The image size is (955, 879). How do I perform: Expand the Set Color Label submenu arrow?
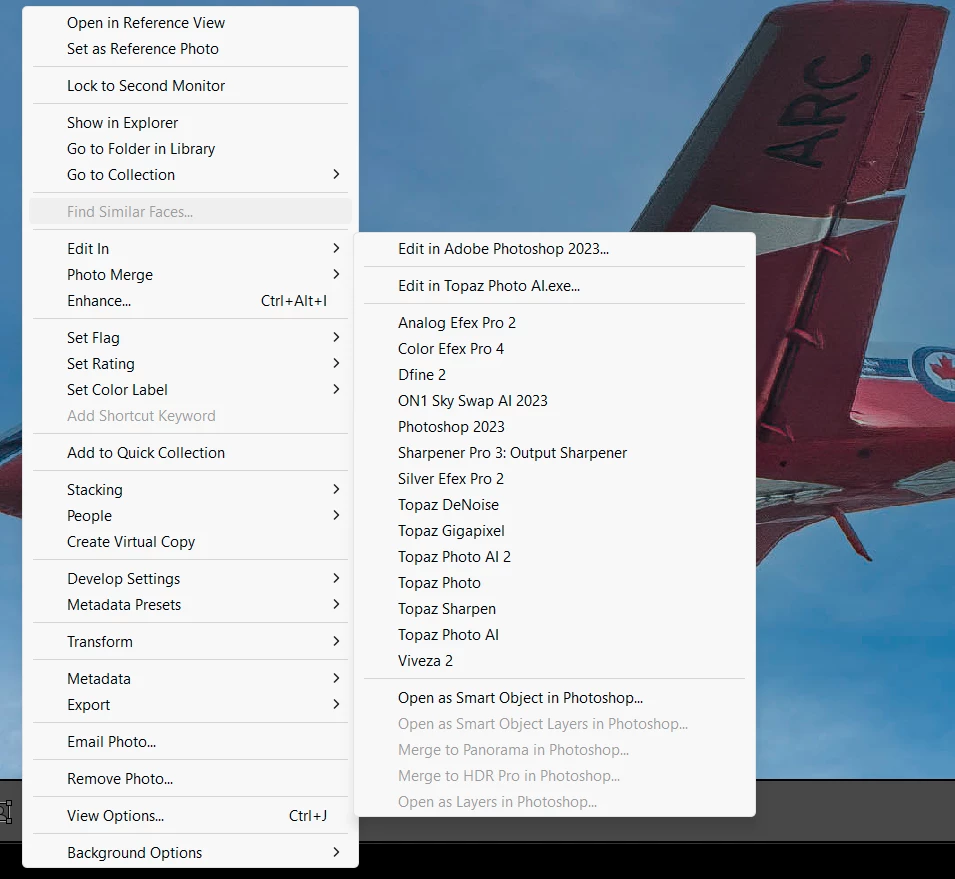coord(336,389)
